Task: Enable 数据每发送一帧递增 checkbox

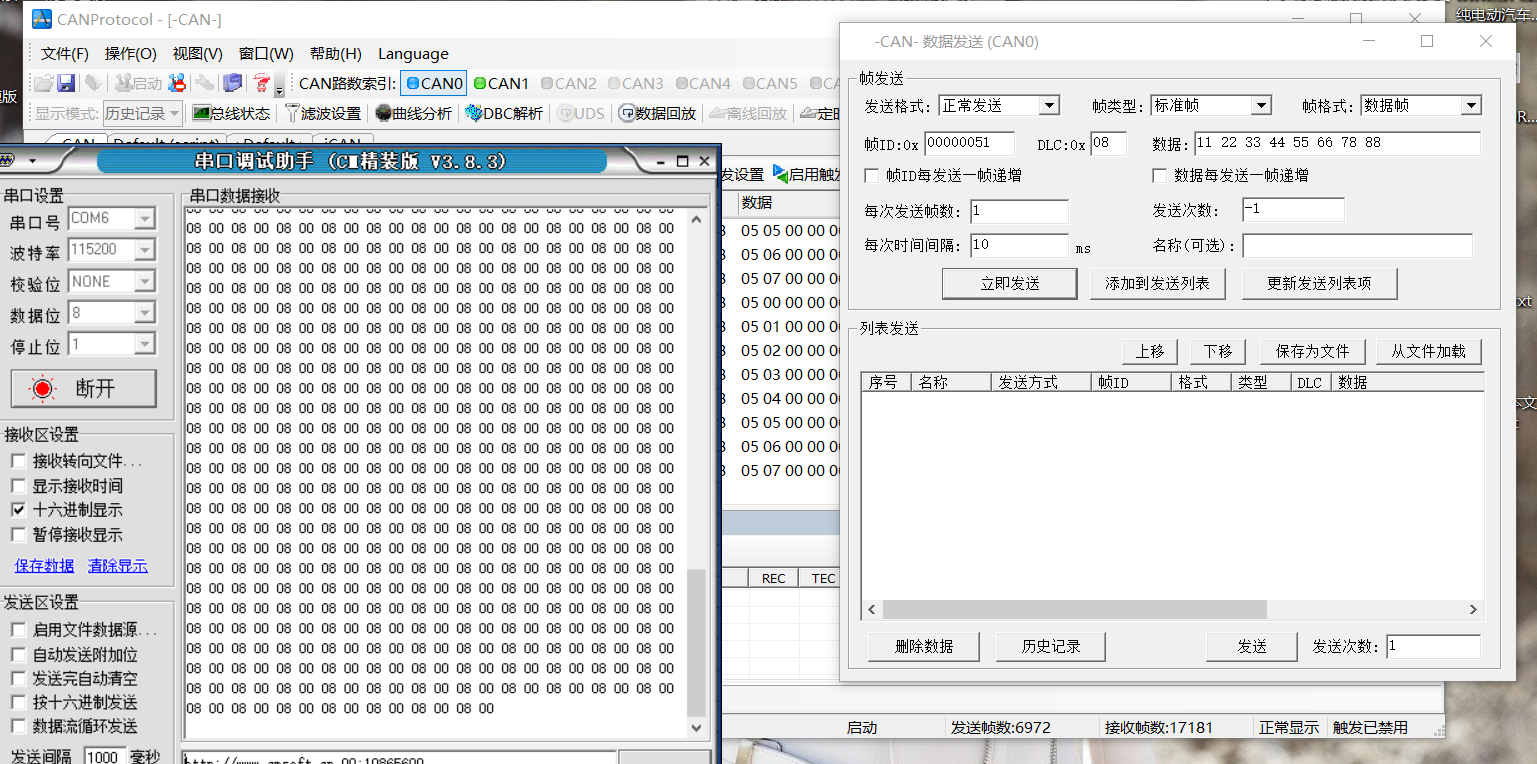Action: click(x=1160, y=176)
